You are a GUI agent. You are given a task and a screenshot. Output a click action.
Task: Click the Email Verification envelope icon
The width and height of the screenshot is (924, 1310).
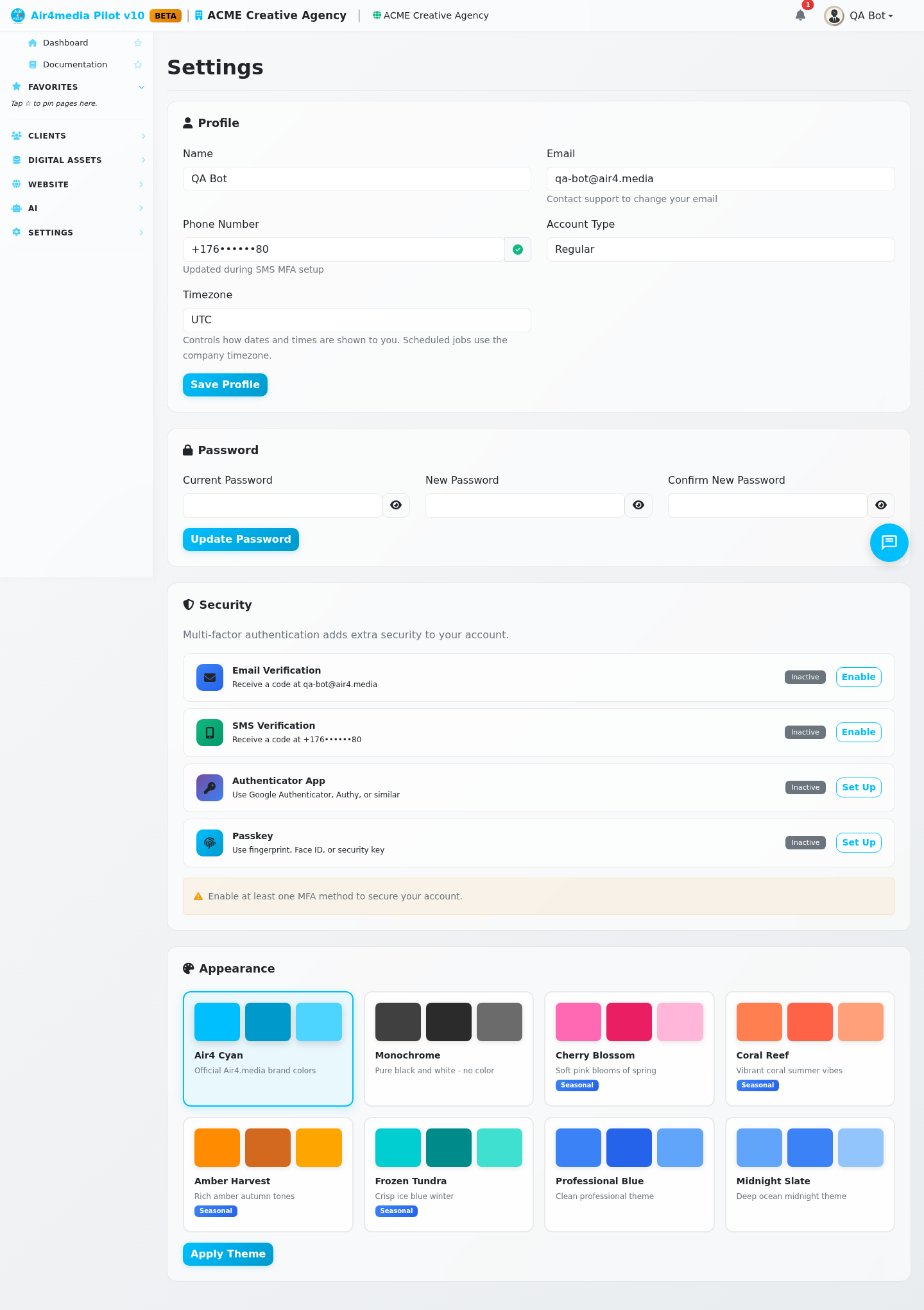coord(210,677)
